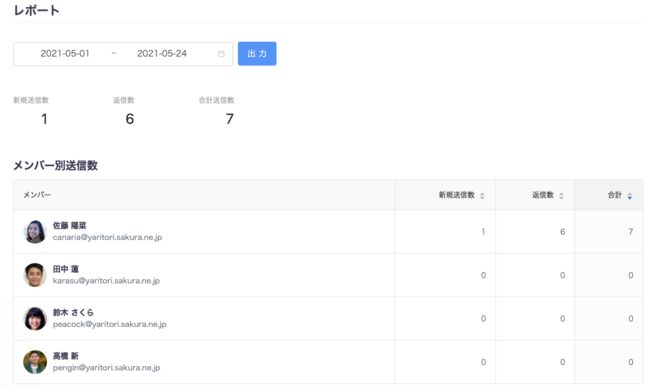650x390 pixels.
Task: Open avatar of 佐藤 陽菜
Action: point(35,232)
